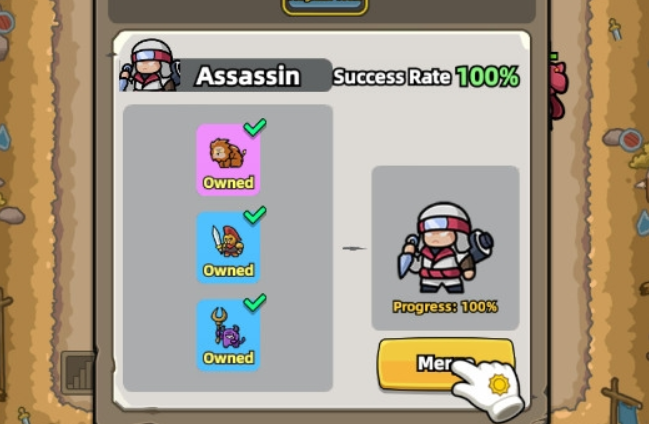This screenshot has height=424, width=649.
Task: Select the purple trident monster card
Action: [228, 335]
